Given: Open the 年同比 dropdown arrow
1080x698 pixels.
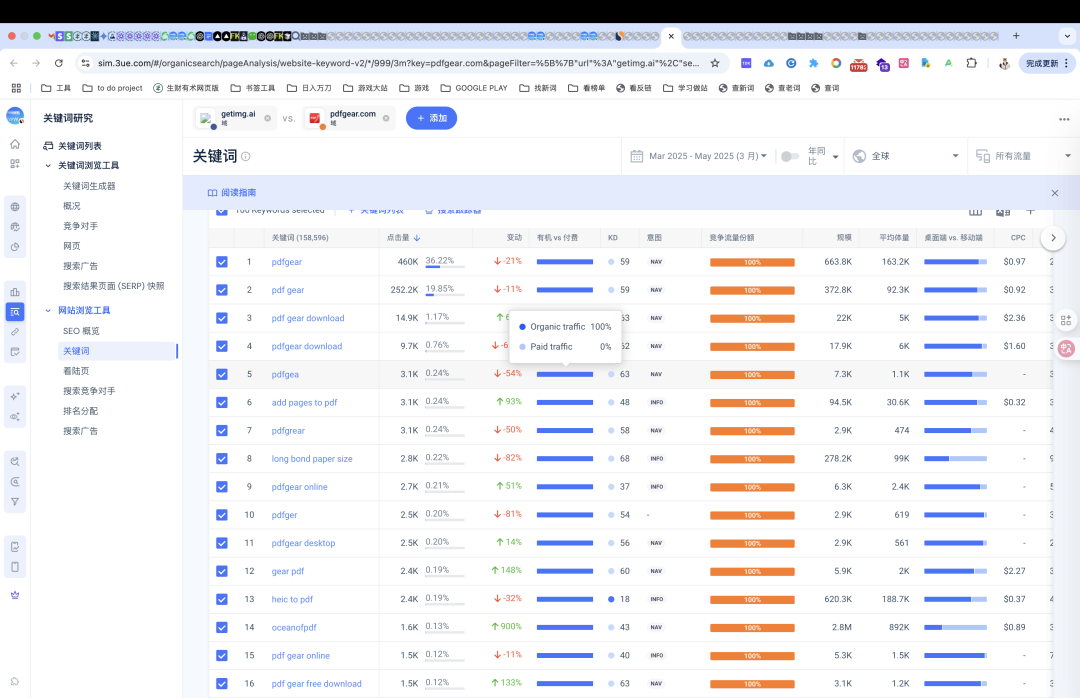Looking at the screenshot, I should pyautogui.click(x=835, y=157).
